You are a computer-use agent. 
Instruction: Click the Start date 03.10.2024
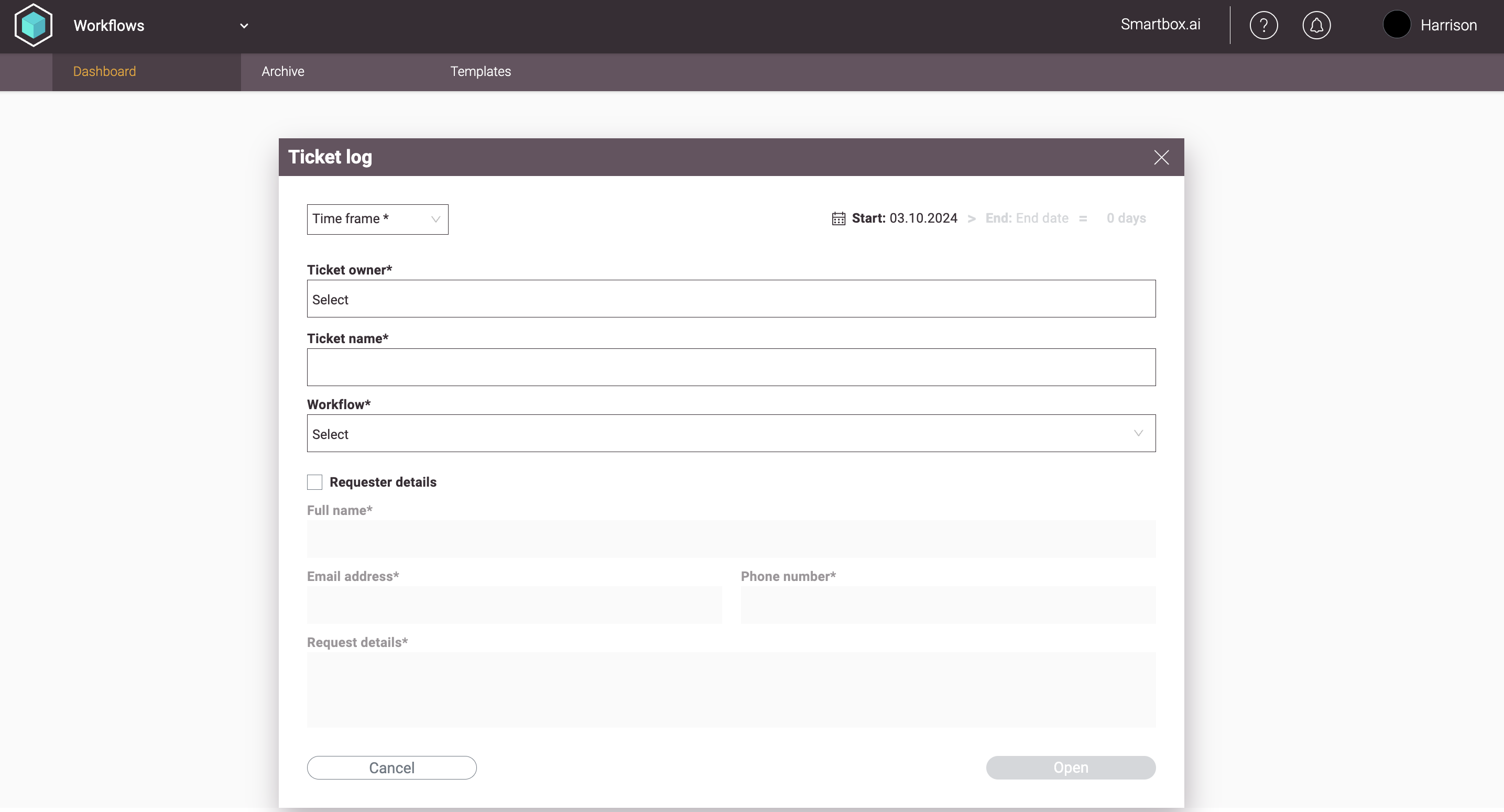point(922,218)
